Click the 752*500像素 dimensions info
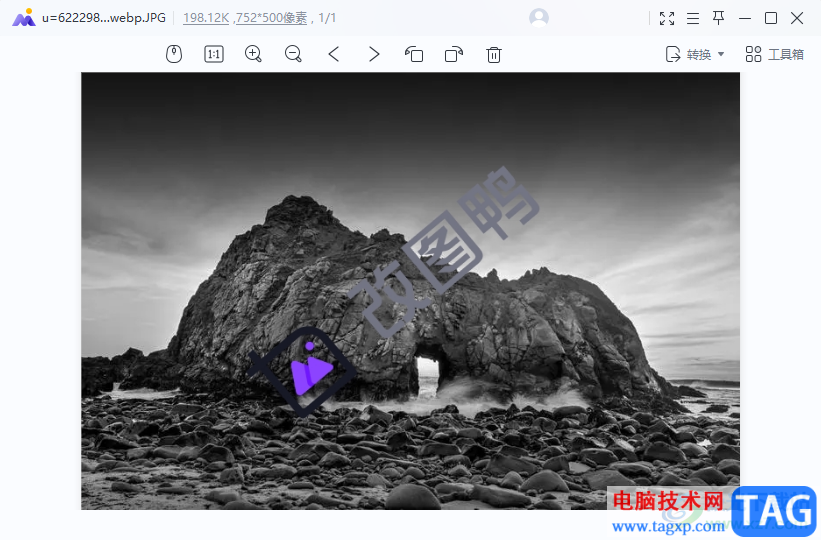This screenshot has width=821, height=540. point(271,18)
